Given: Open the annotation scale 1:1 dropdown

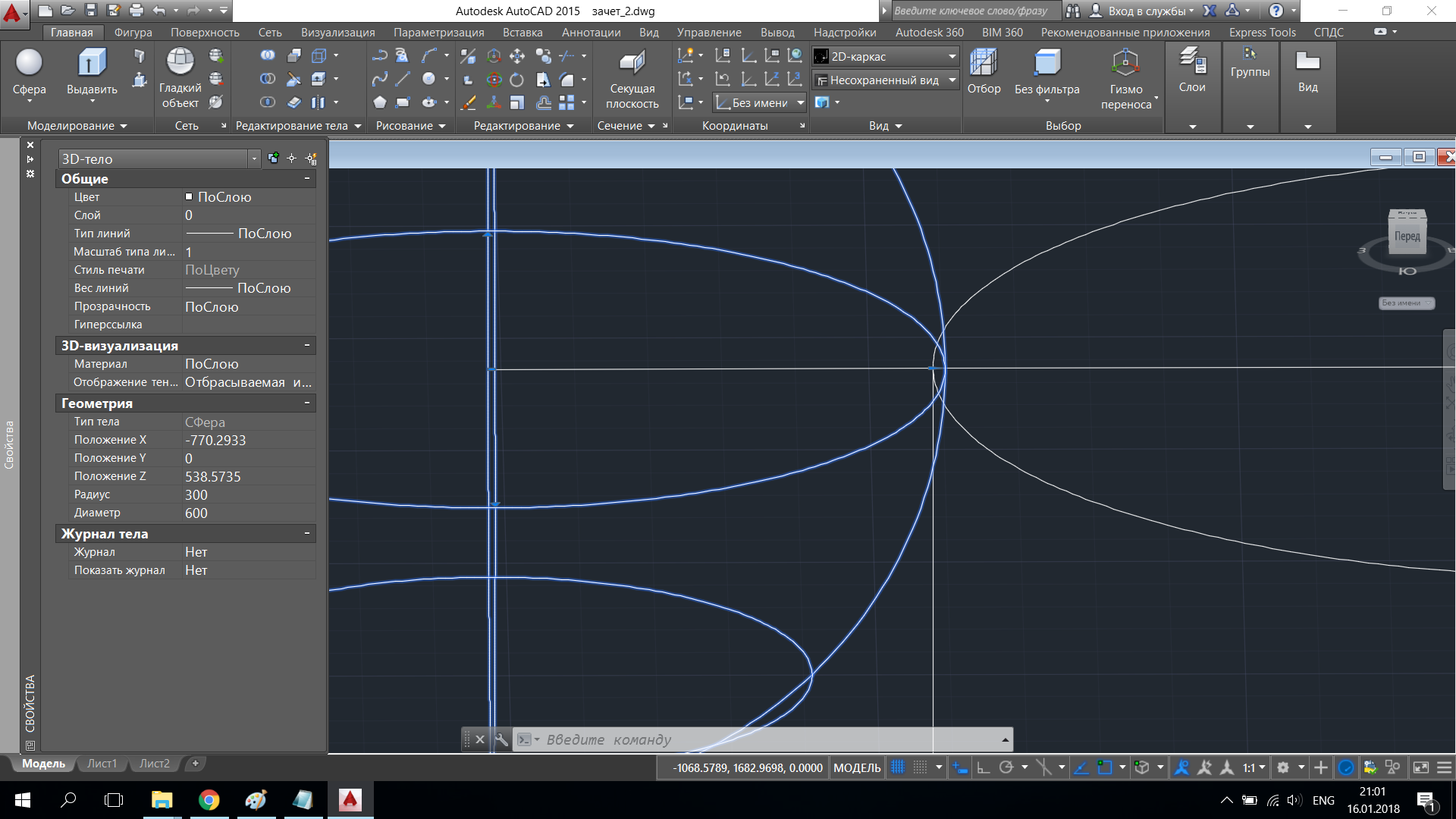Looking at the screenshot, I should click(1254, 767).
